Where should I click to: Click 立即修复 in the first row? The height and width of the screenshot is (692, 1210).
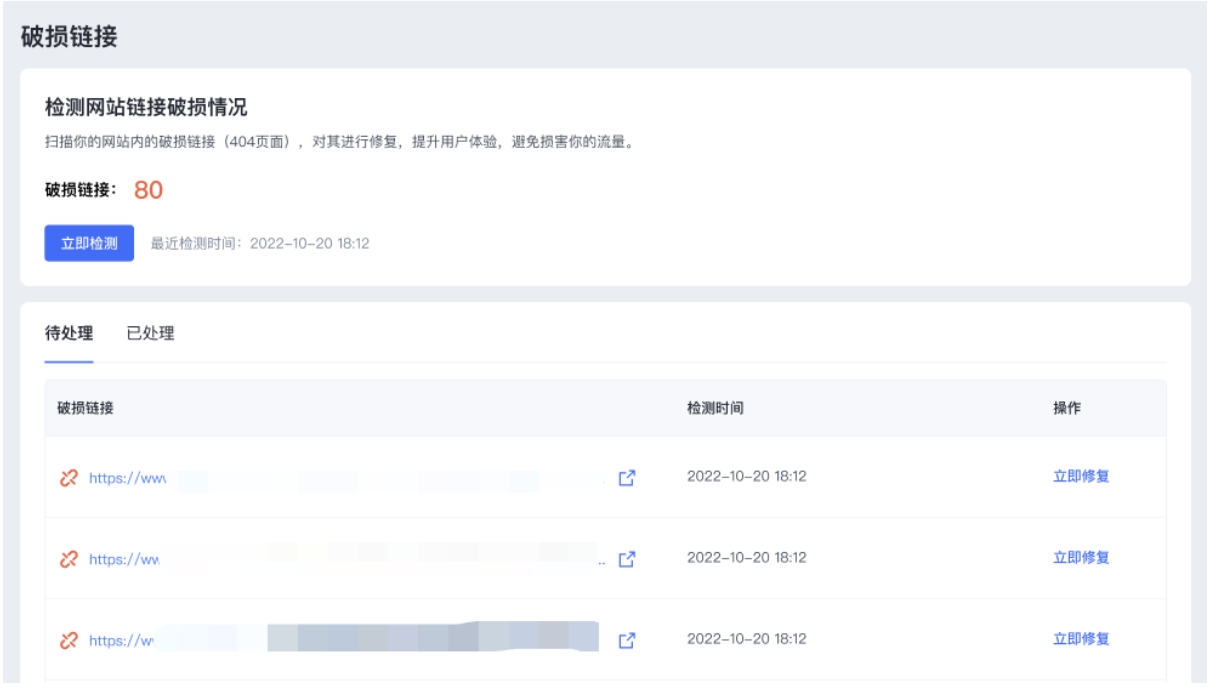(1080, 477)
